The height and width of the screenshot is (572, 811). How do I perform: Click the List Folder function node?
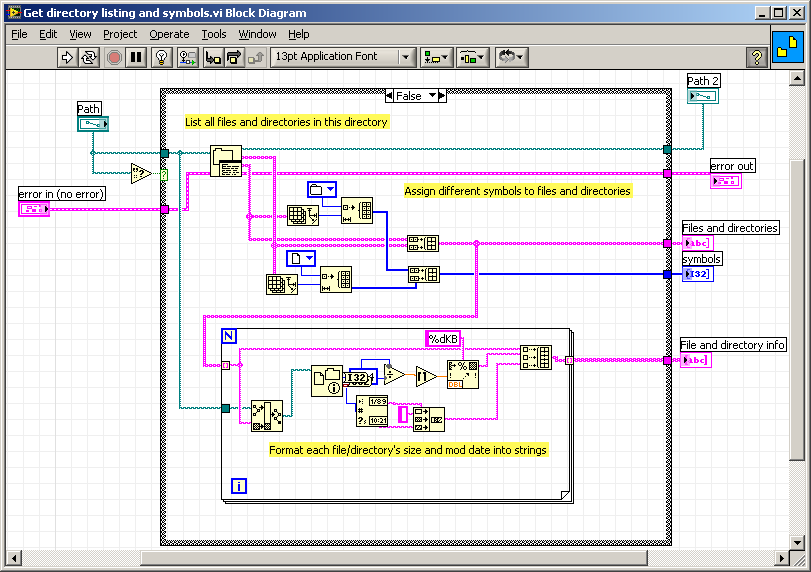point(226,162)
